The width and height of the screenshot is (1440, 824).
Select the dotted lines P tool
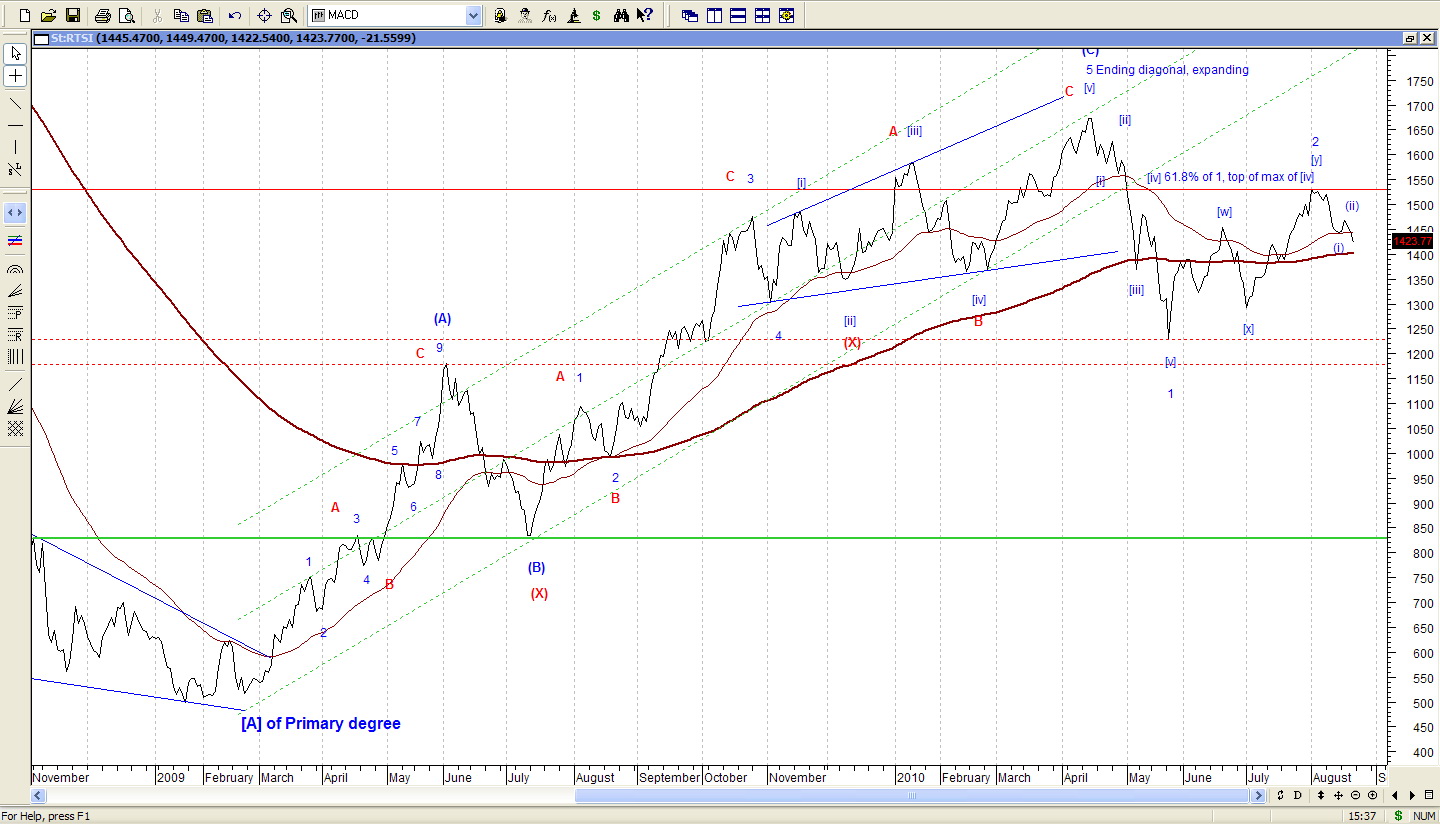[15, 313]
